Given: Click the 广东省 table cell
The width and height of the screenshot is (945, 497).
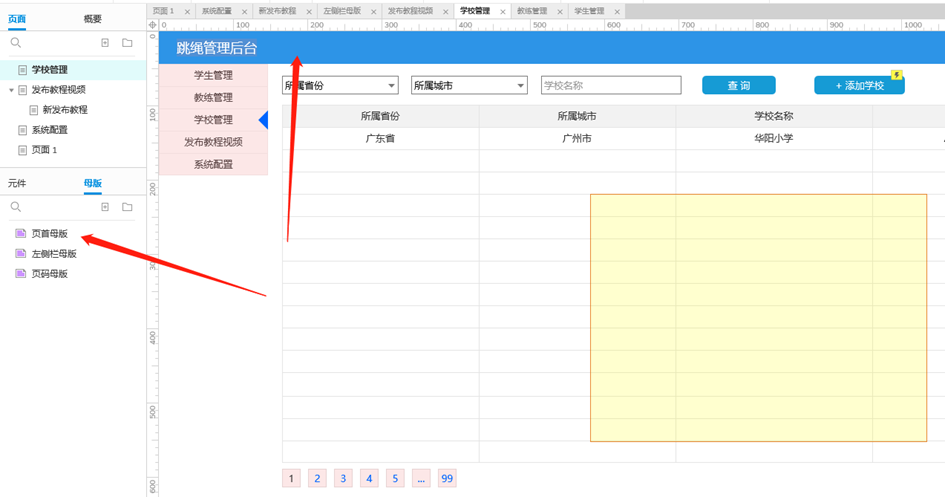Looking at the screenshot, I should pyautogui.click(x=380, y=139).
